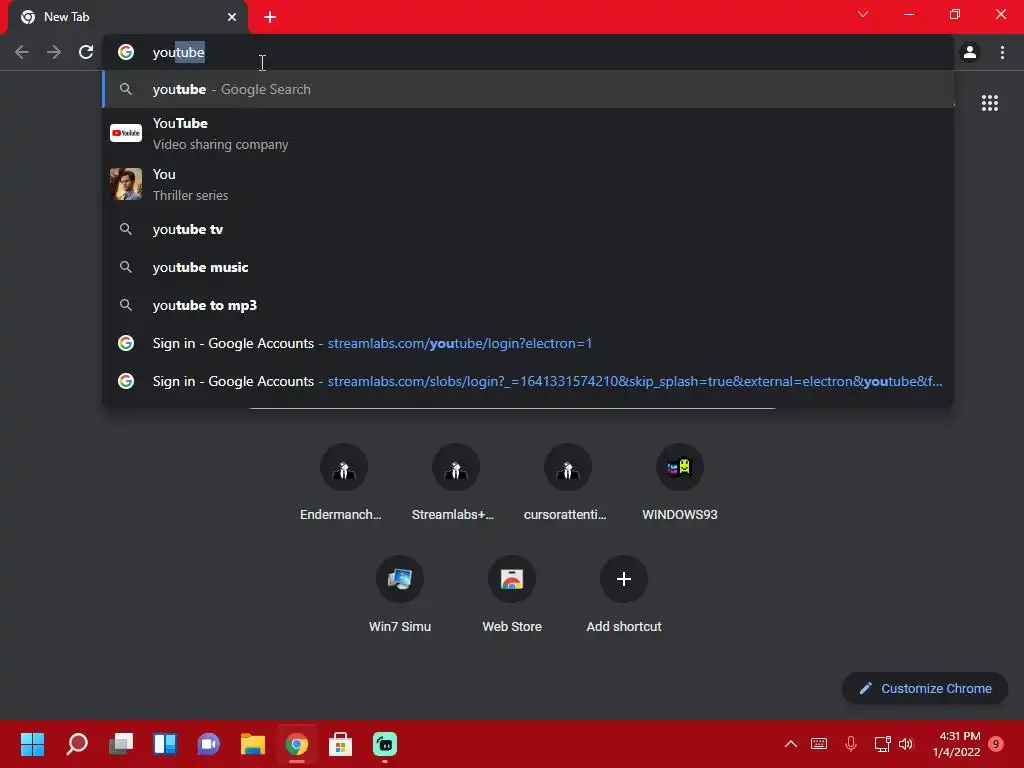Screen dimensions: 1024x768
Task: Open Microsoft Store from taskbar
Action: click(x=340, y=744)
